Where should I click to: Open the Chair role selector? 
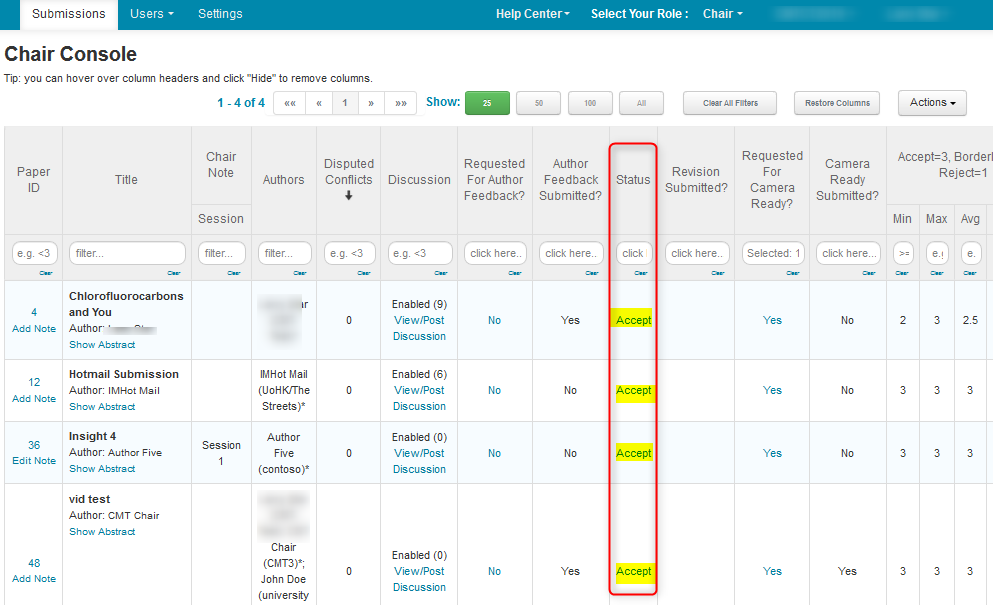pos(723,14)
